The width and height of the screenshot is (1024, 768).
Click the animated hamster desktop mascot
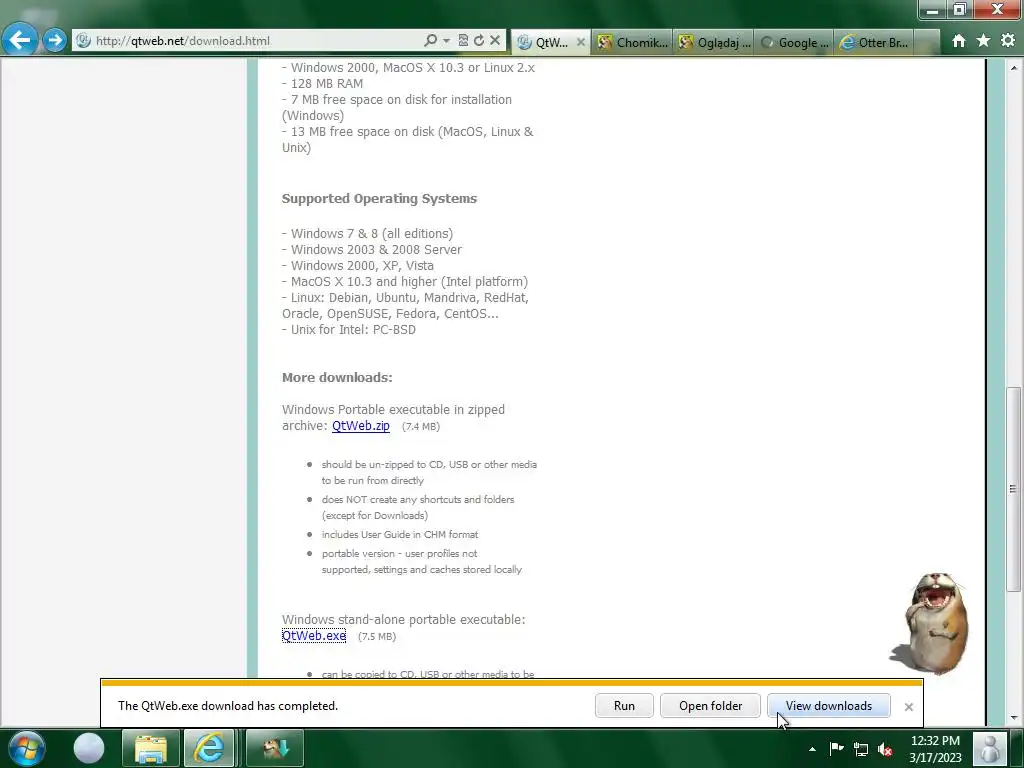933,623
